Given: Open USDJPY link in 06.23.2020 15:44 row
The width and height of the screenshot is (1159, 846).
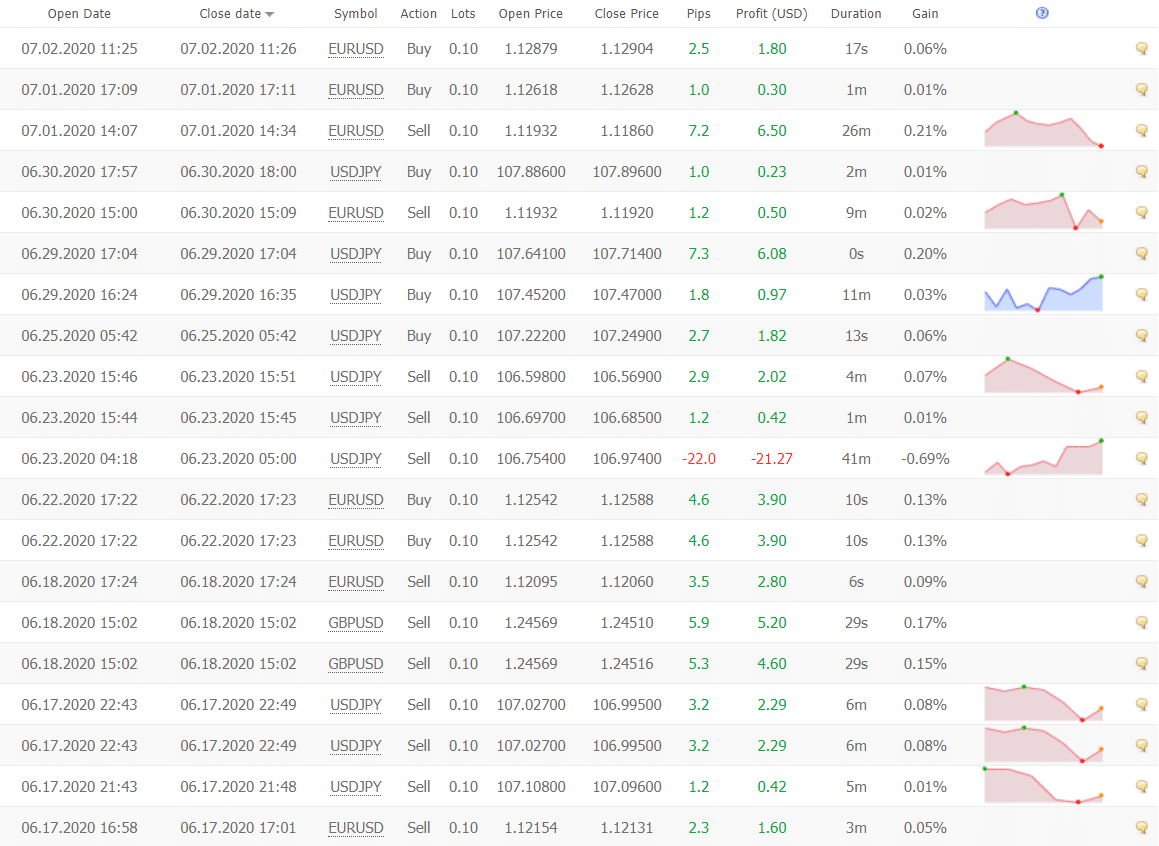Looking at the screenshot, I should (355, 418).
